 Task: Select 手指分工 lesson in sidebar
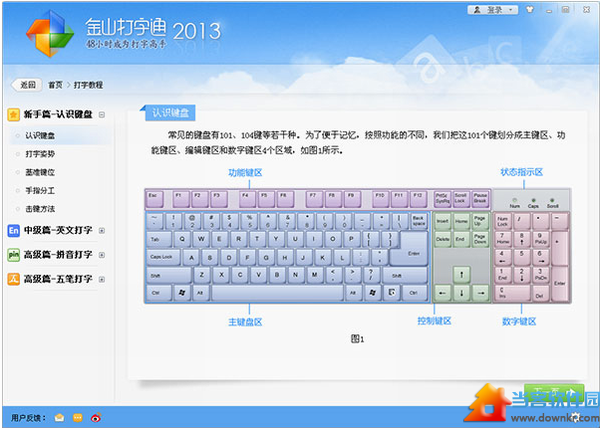coord(40,190)
